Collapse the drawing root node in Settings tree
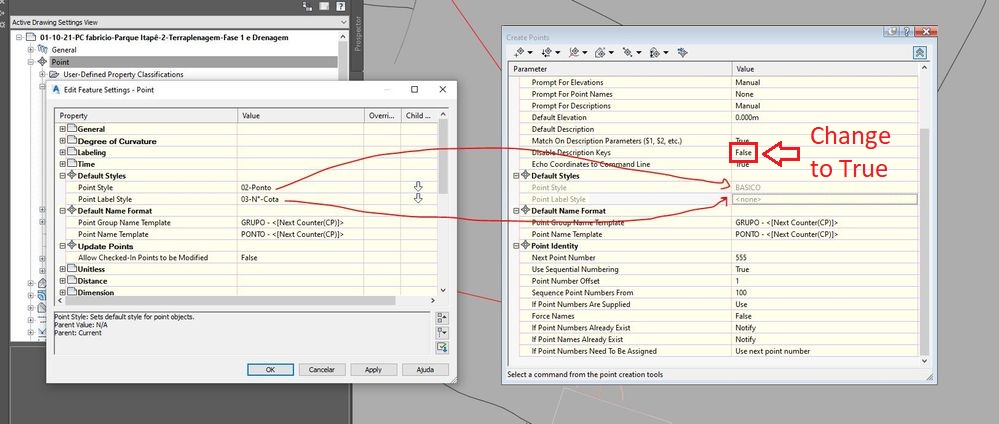999x424 pixels. (18, 38)
